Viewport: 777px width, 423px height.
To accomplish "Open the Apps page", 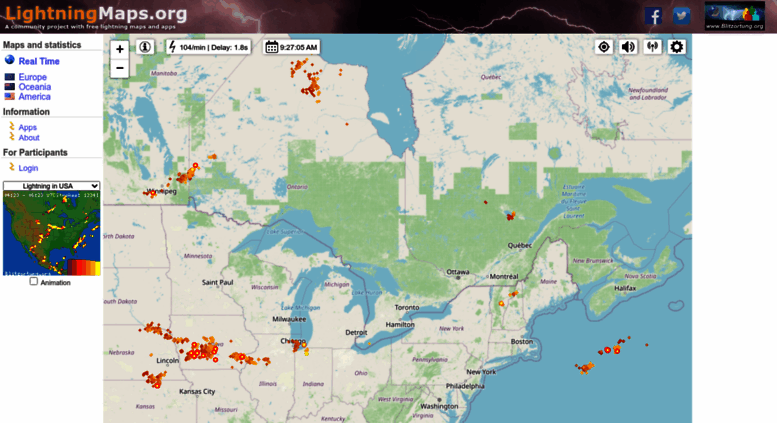I will click(x=27, y=128).
